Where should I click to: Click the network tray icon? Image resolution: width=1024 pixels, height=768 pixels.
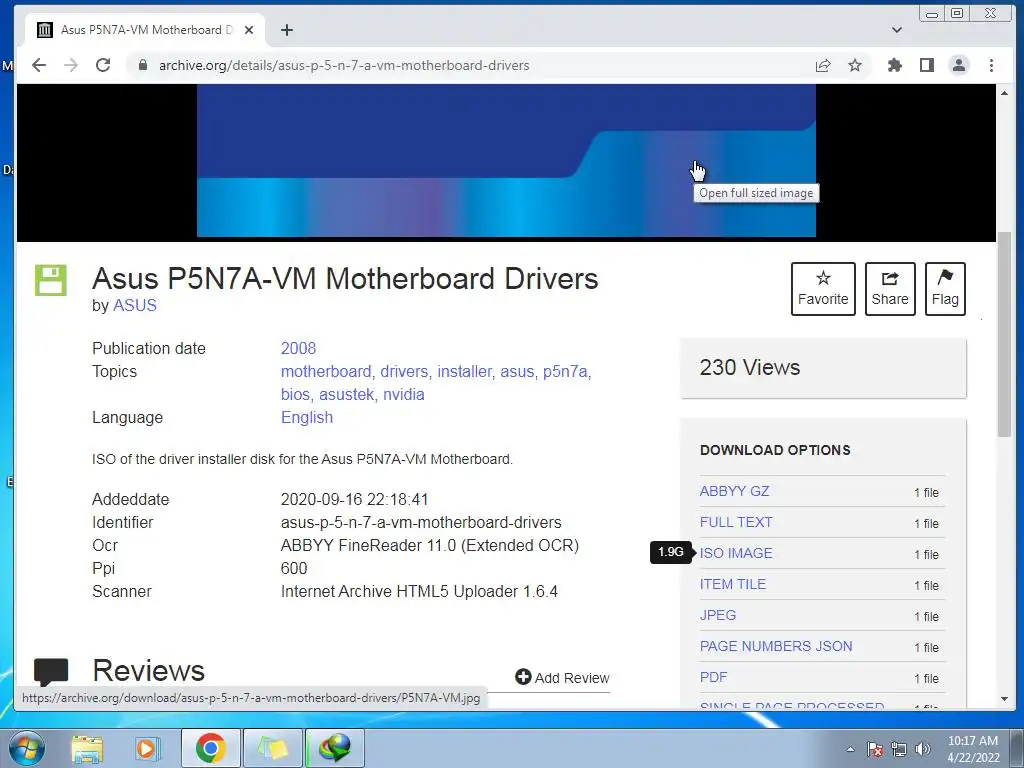click(899, 749)
